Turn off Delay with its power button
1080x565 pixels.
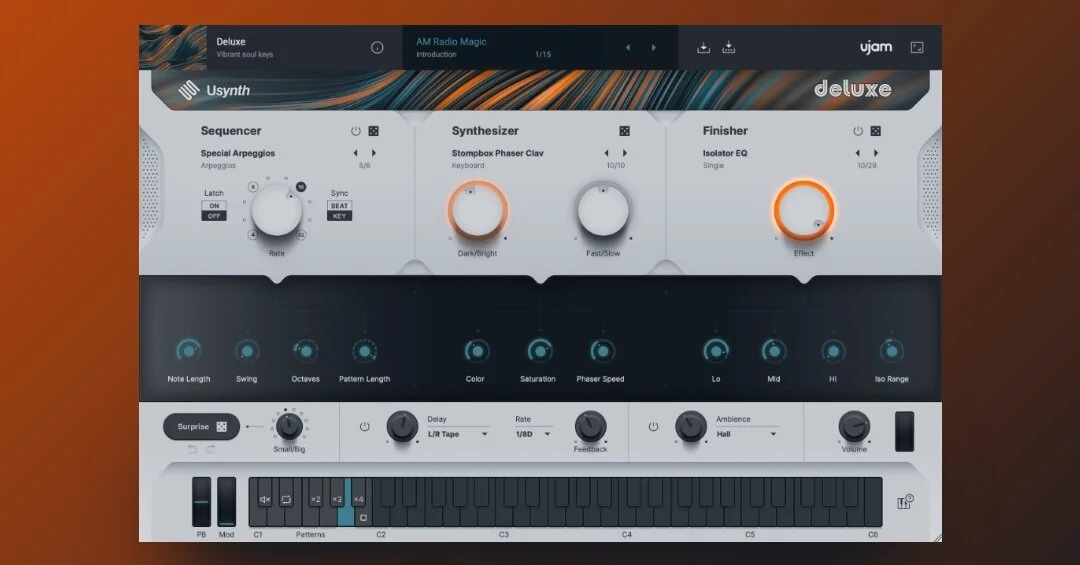364,427
